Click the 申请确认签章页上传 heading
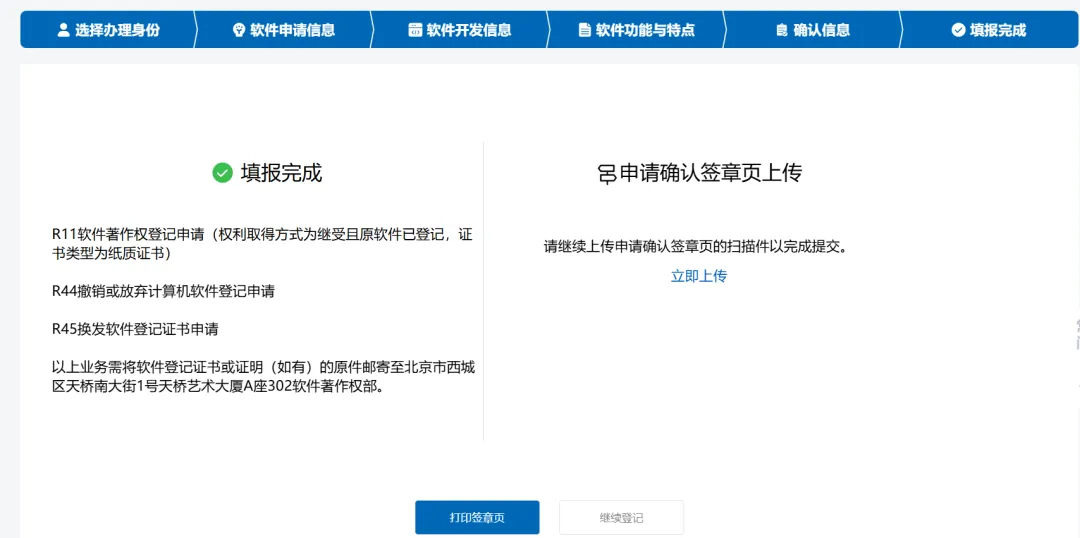This screenshot has width=1080, height=538. click(x=711, y=173)
